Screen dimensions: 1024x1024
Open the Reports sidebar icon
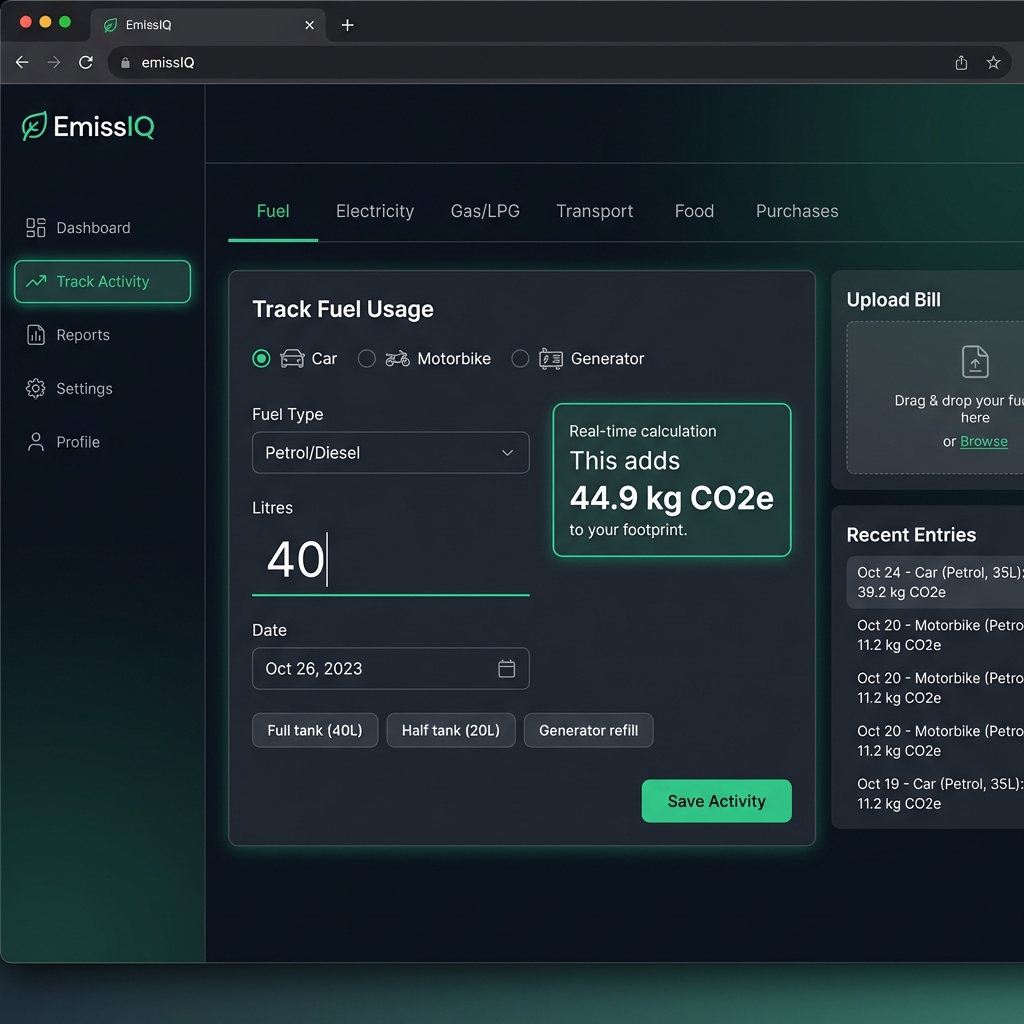(x=36, y=335)
